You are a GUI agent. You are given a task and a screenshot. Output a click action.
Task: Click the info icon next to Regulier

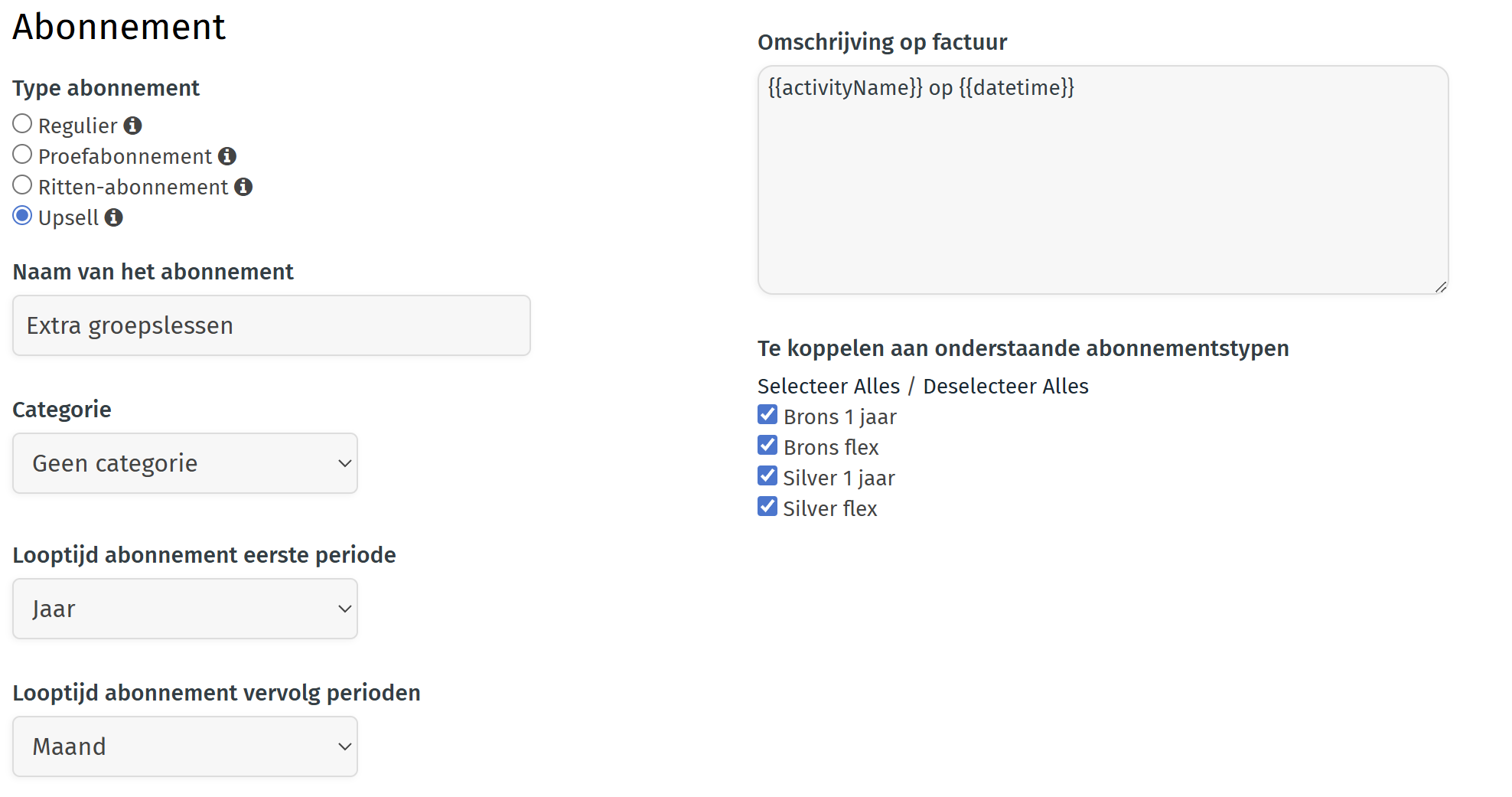(x=133, y=126)
